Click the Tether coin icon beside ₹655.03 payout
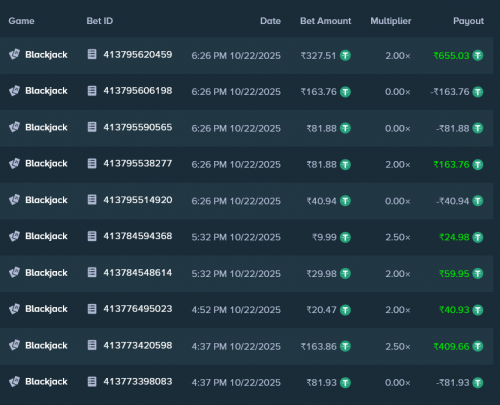This screenshot has height=405, width=500. point(478,55)
